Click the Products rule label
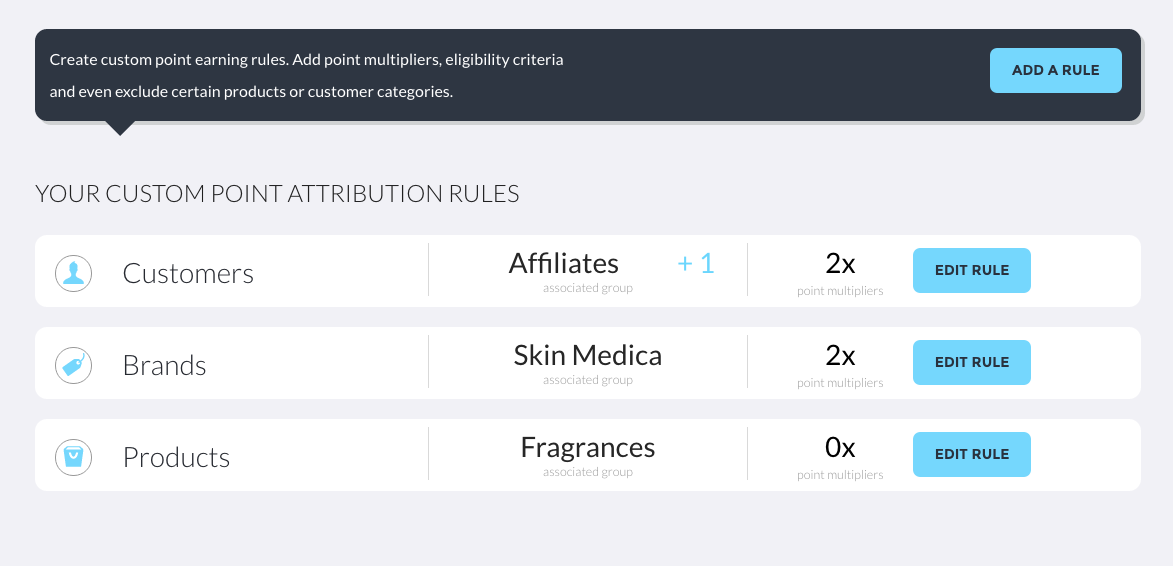Viewport: 1173px width, 566px height. point(177,457)
